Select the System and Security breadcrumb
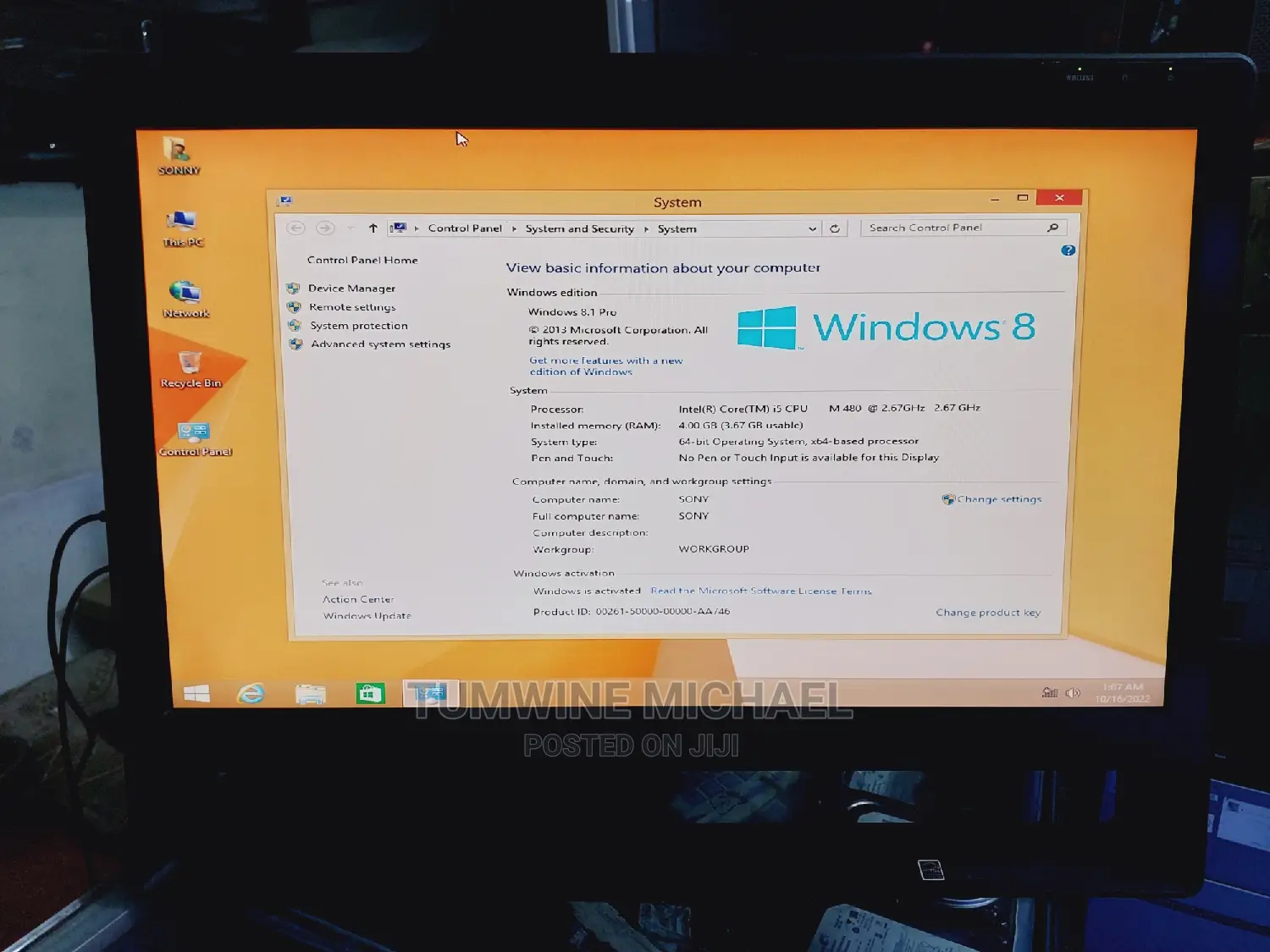The width and height of the screenshot is (1270, 952). 579,228
